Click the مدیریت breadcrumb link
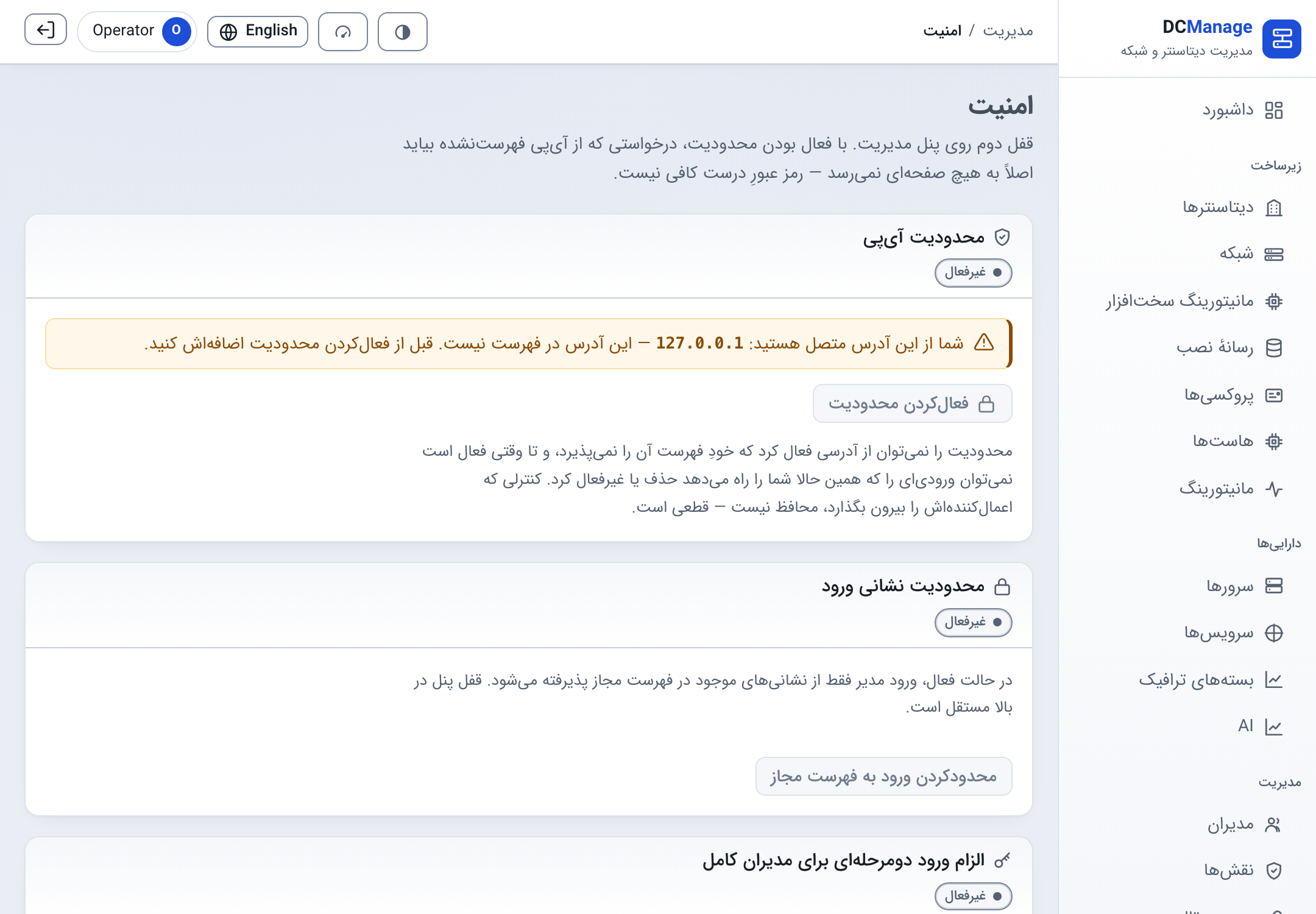The height and width of the screenshot is (914, 1316). [1008, 31]
